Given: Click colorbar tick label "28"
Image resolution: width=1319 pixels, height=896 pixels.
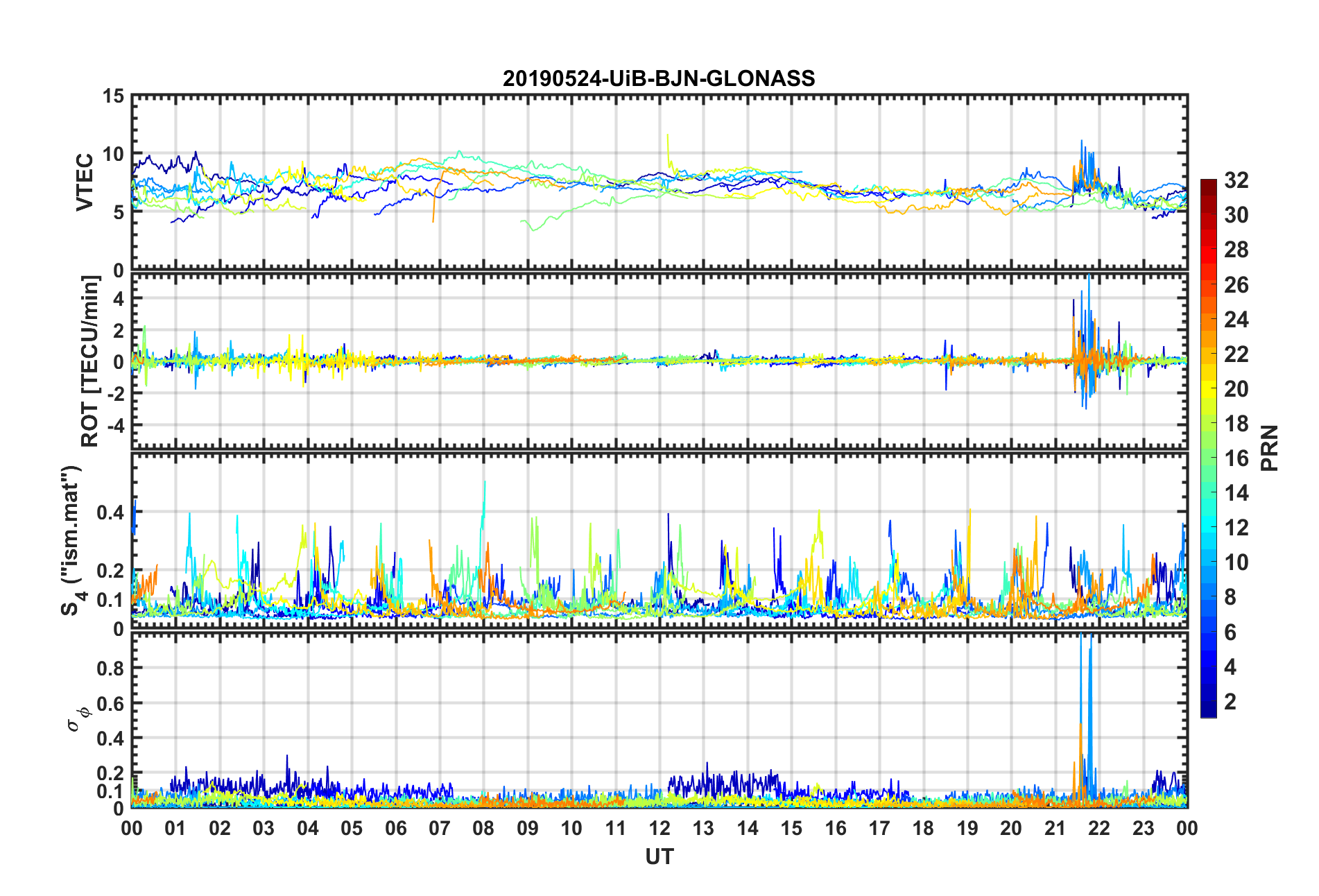Looking at the screenshot, I should click(x=1236, y=250).
